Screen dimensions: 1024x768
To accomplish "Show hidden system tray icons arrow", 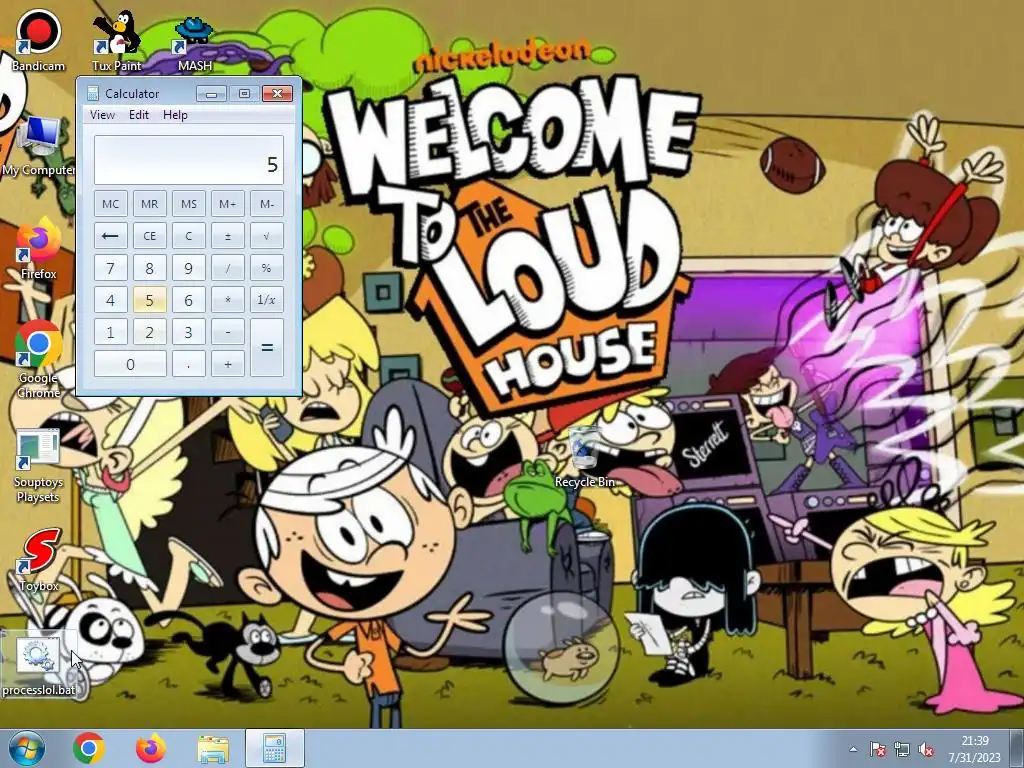I will [853, 749].
